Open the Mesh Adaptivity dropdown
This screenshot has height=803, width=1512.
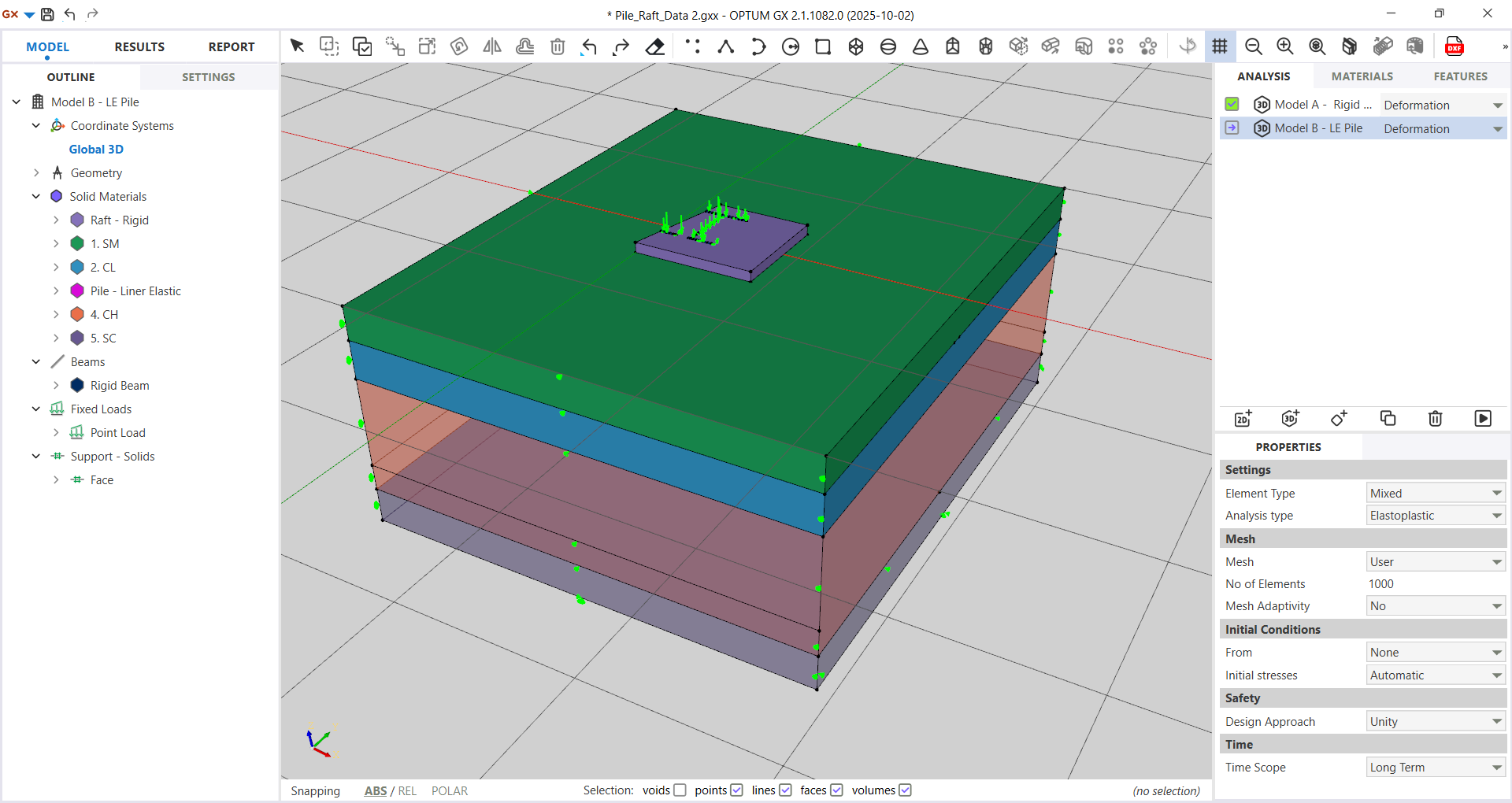point(1435,605)
